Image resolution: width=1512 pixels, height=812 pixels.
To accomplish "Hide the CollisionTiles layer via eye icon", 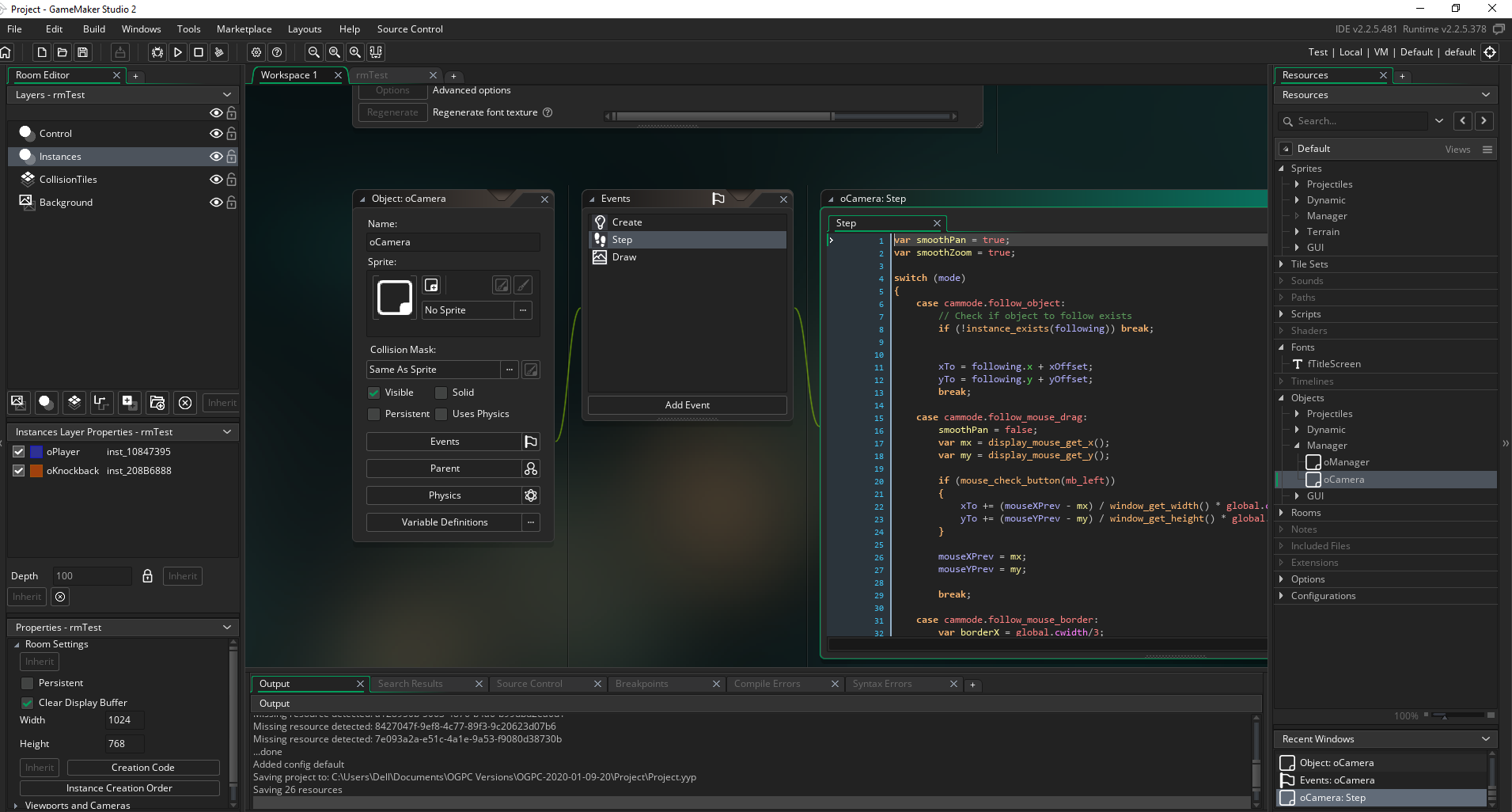I will (x=215, y=180).
